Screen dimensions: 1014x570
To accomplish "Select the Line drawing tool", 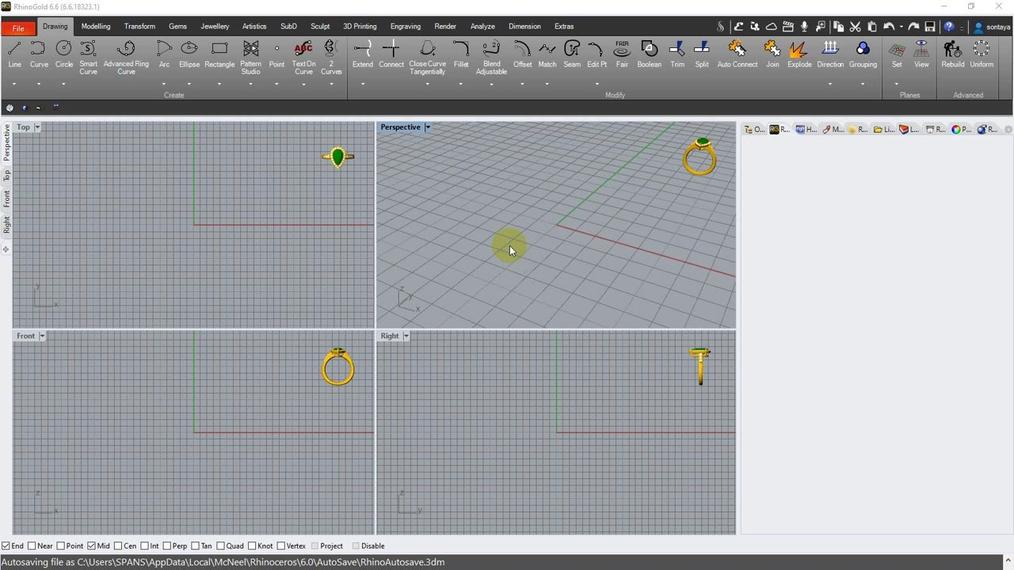I will click(14, 54).
